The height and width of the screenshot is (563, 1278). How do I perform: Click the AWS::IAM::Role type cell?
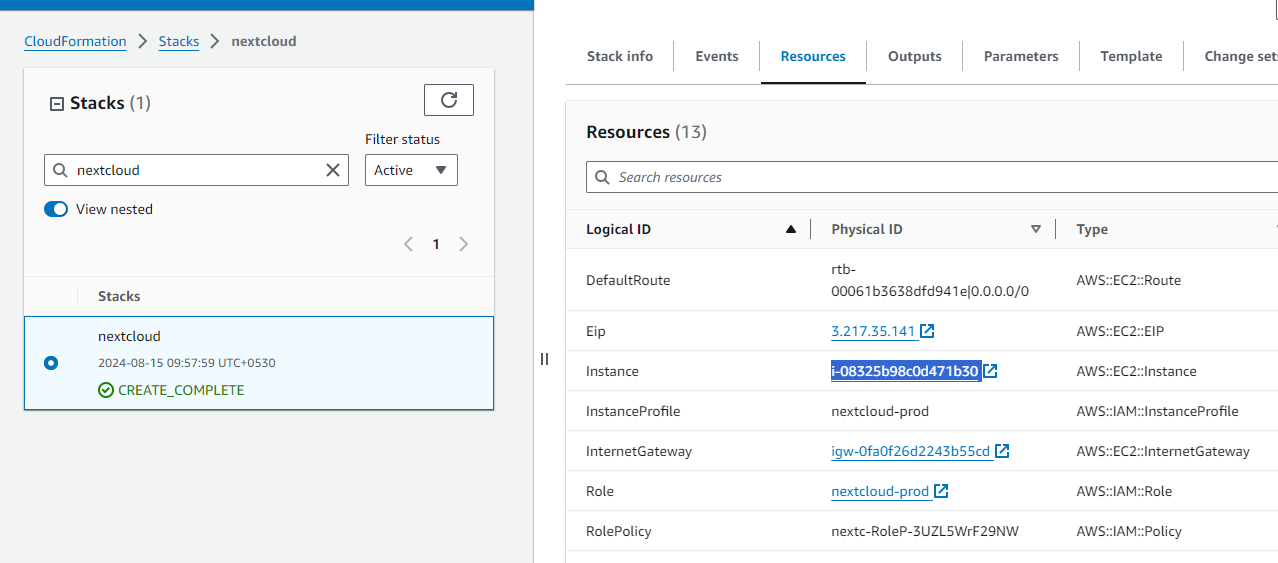[x=1124, y=491]
